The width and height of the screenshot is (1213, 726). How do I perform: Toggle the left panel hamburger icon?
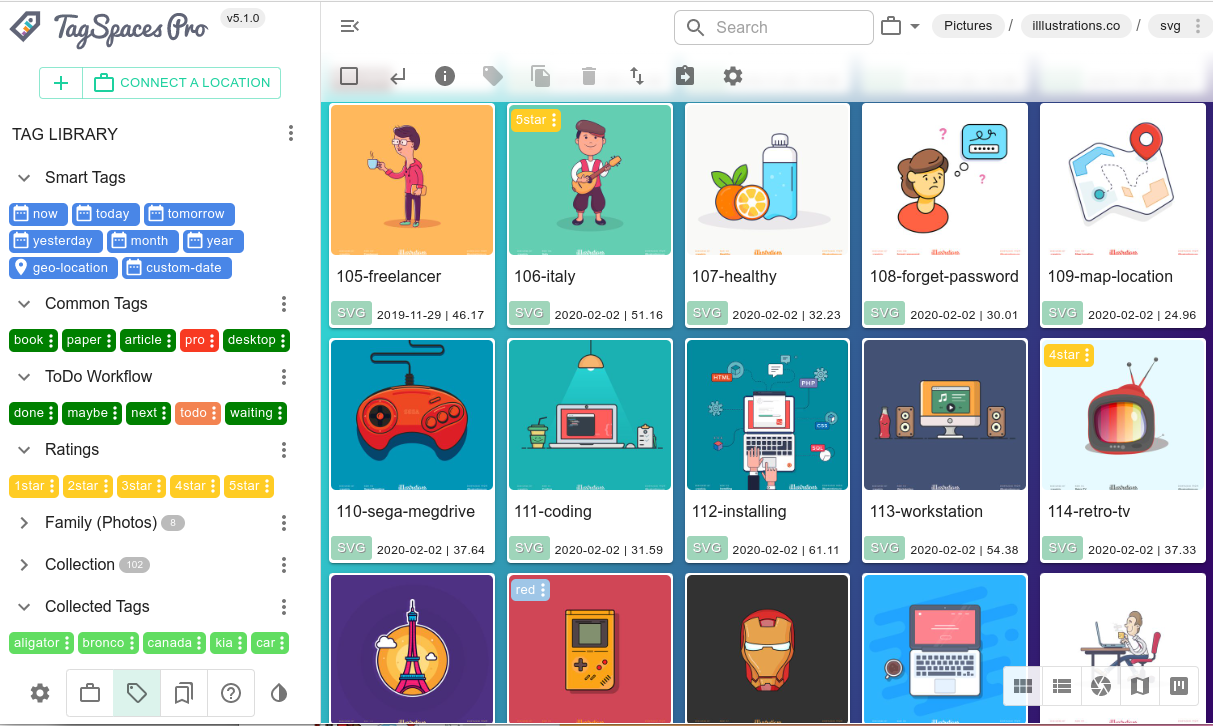tap(350, 26)
